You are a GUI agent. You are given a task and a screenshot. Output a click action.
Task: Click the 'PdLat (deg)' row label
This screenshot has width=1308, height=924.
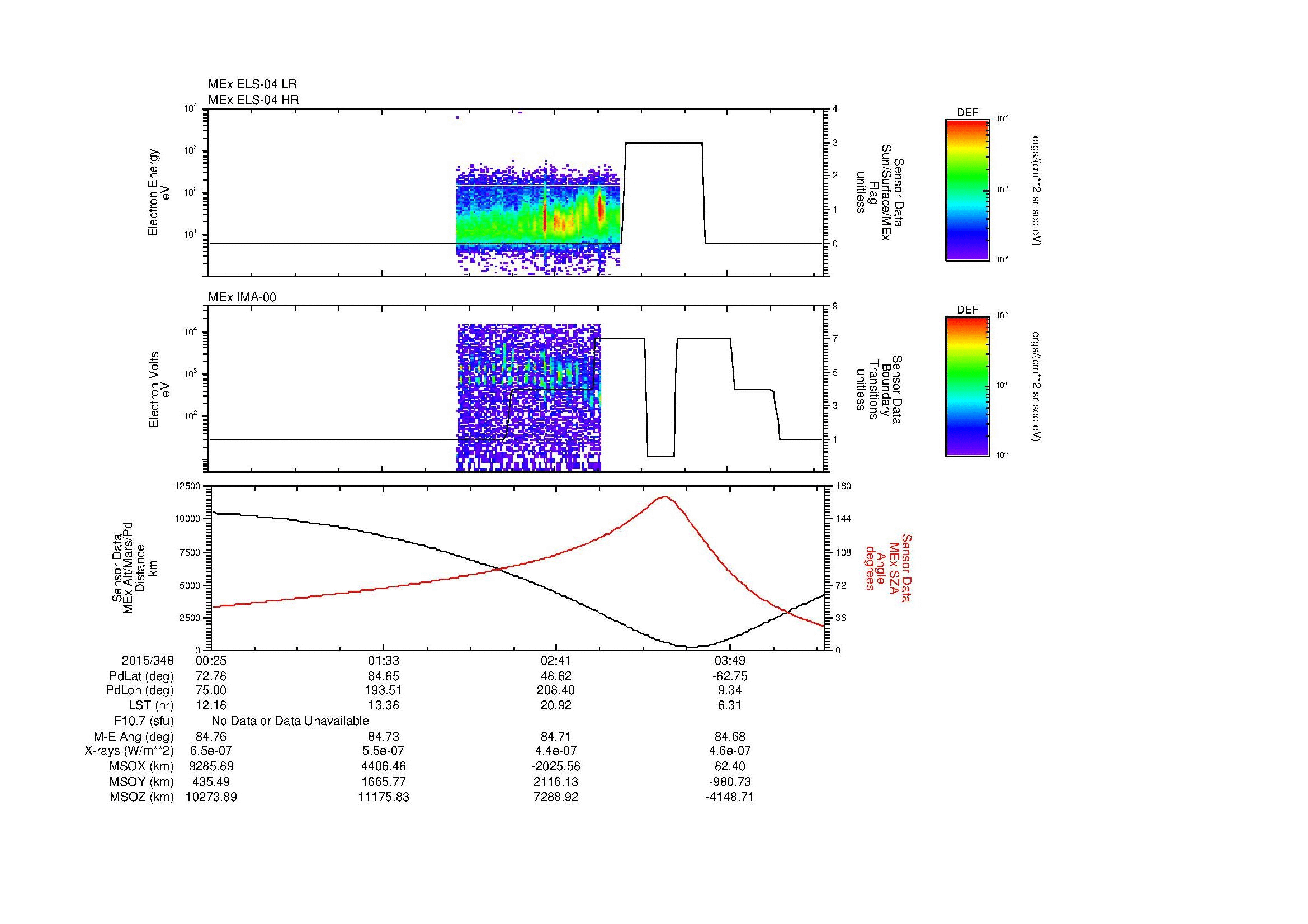pos(141,676)
